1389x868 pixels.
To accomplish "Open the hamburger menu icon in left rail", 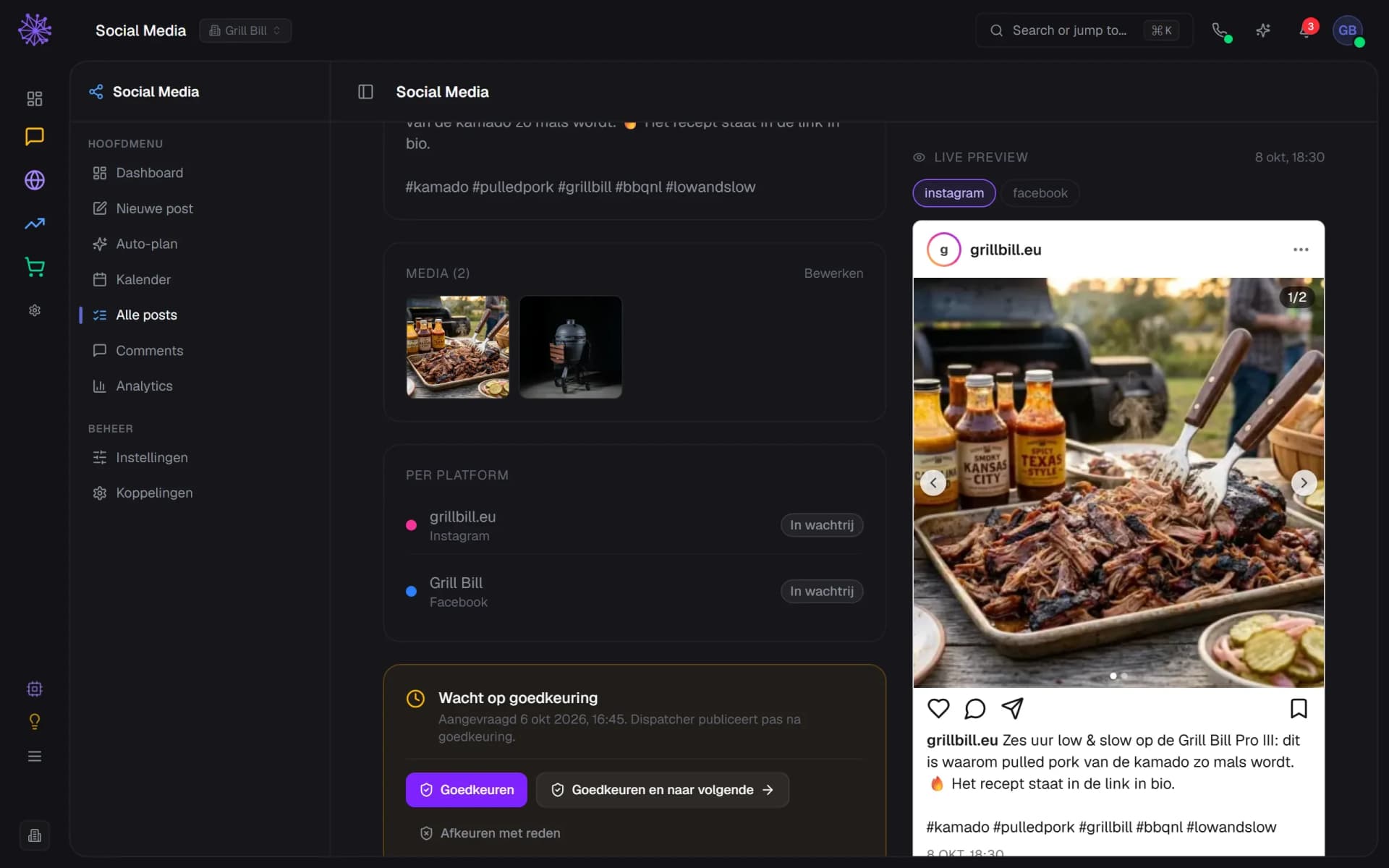I will click(35, 756).
